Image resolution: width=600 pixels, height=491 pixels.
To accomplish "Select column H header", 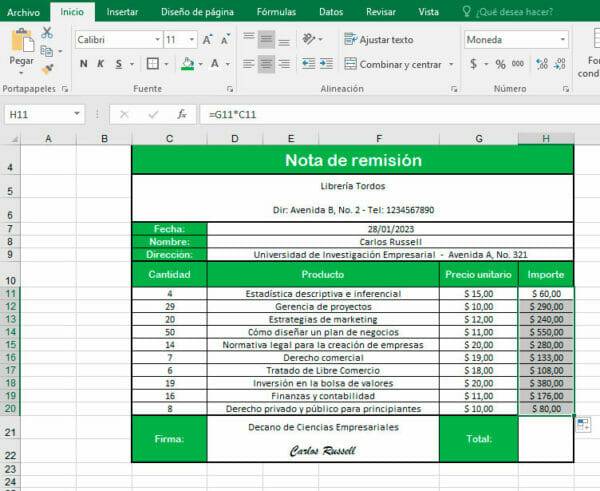I will [546, 139].
